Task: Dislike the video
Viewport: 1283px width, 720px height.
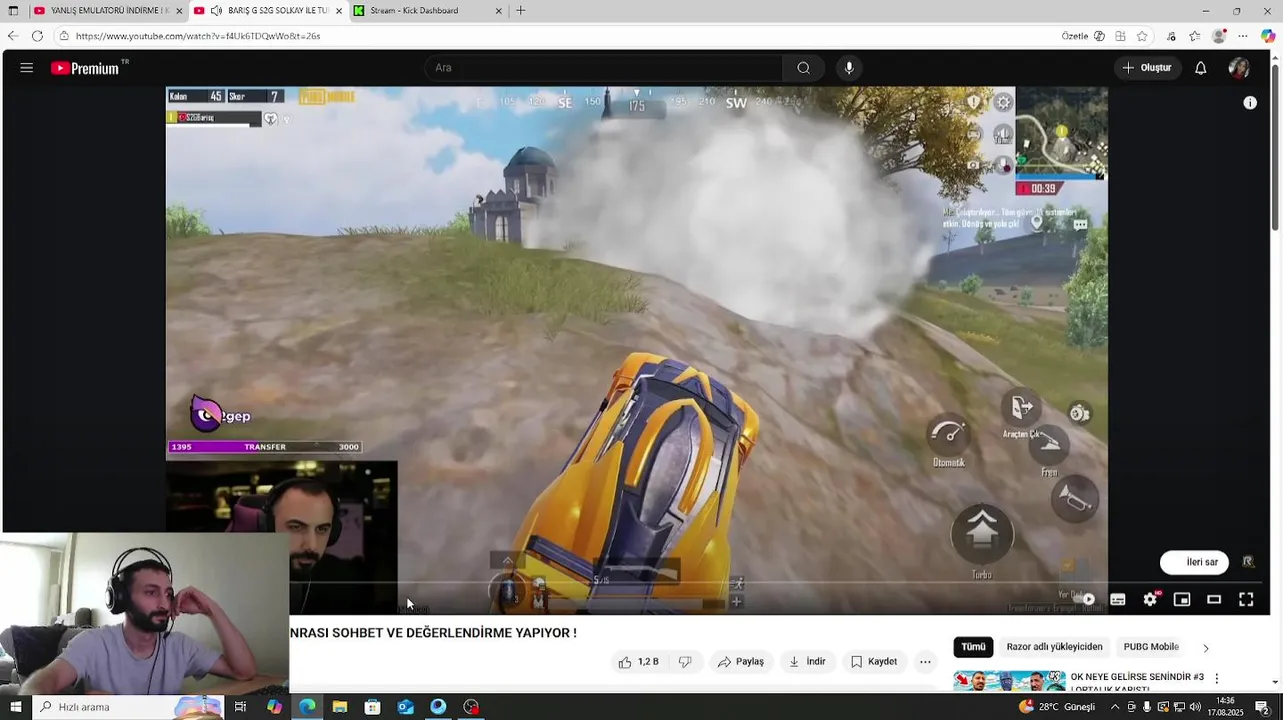Action: coord(685,662)
